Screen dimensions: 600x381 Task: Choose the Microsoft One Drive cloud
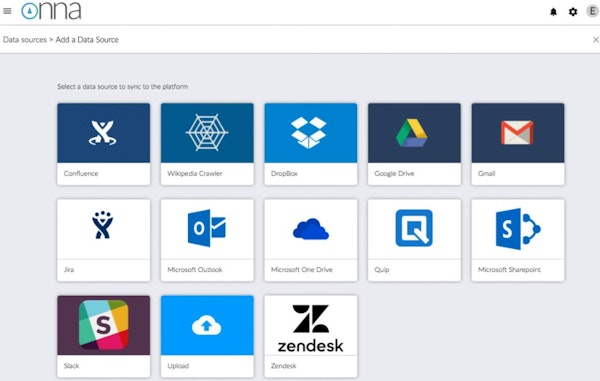click(311, 229)
